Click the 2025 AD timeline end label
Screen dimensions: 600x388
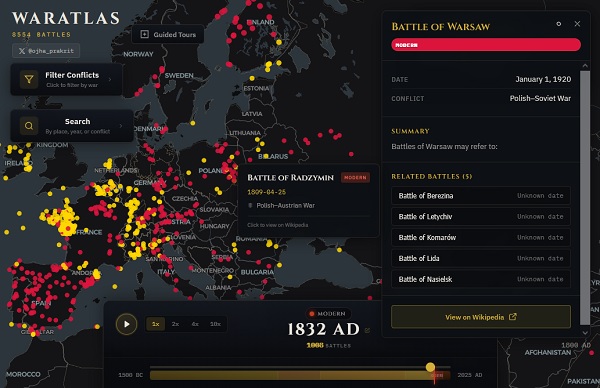[x=470, y=375]
